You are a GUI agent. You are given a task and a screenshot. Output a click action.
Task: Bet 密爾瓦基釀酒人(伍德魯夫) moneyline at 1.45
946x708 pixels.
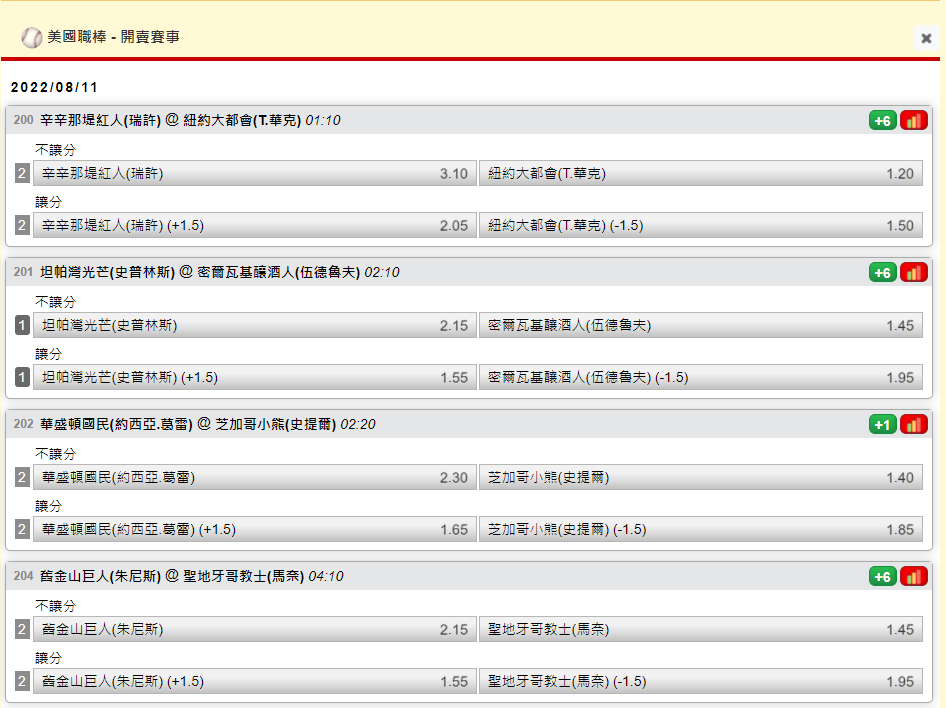pyautogui.click(x=700, y=326)
